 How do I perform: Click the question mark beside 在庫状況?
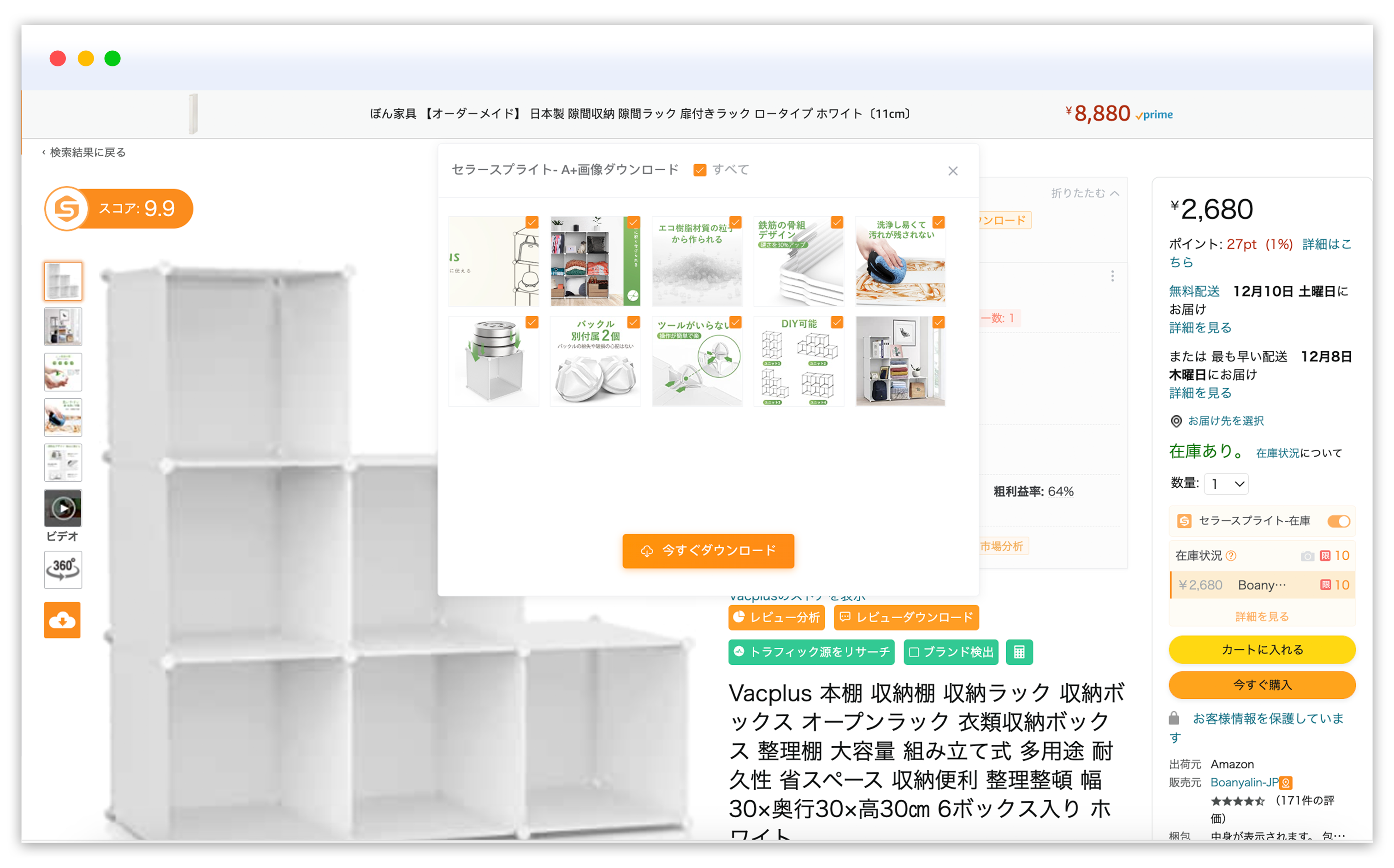[1231, 556]
